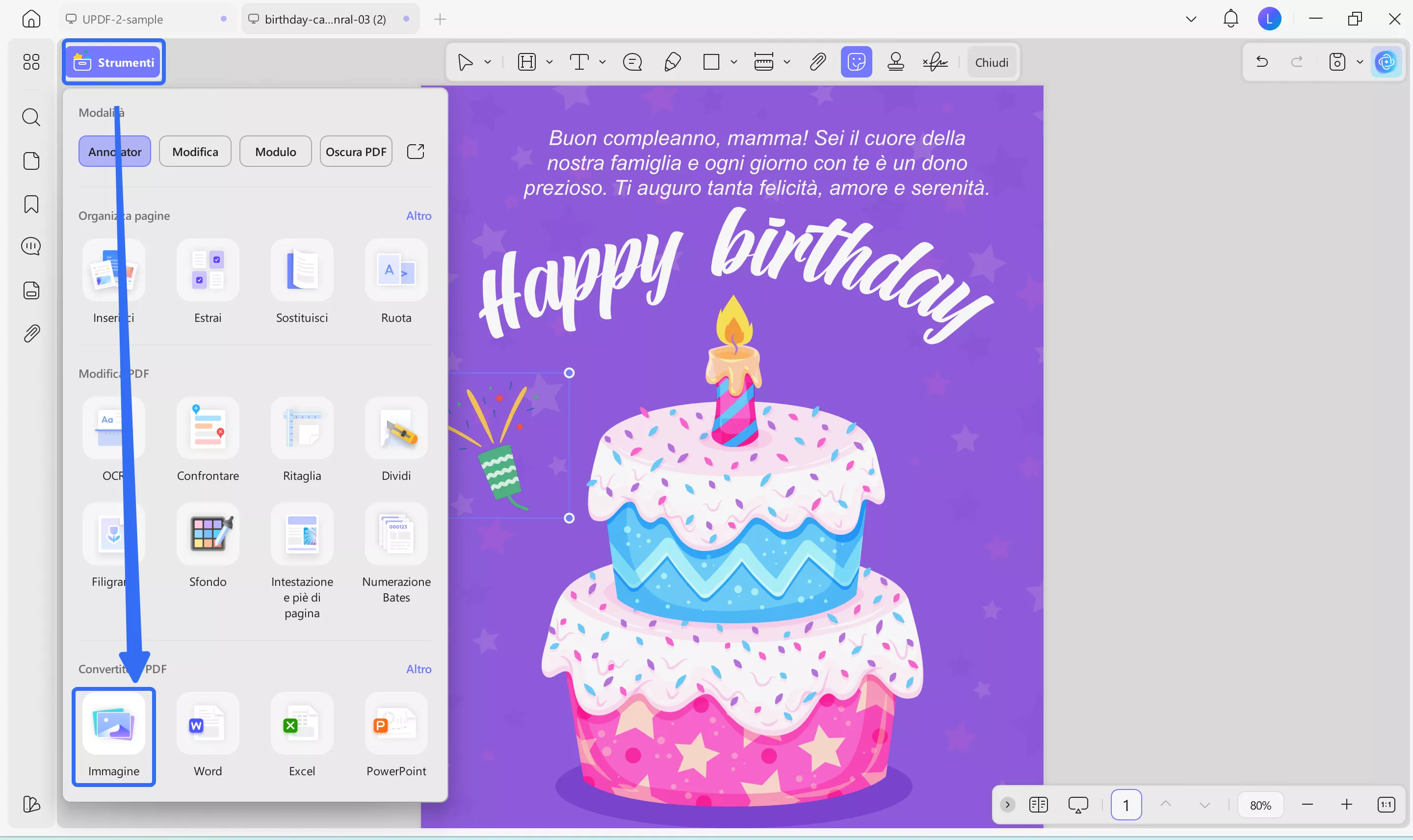1413x840 pixels.
Task: Select the comment annotation tool
Action: (632, 62)
